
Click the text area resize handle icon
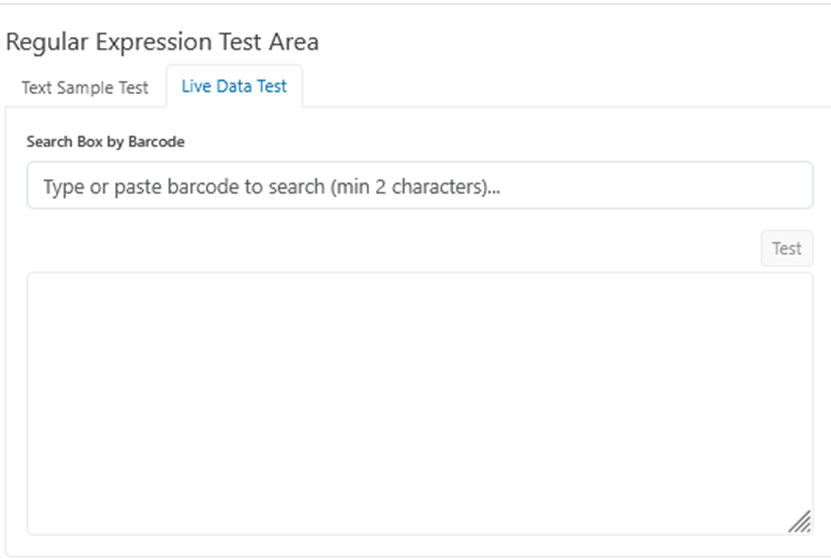(x=799, y=521)
